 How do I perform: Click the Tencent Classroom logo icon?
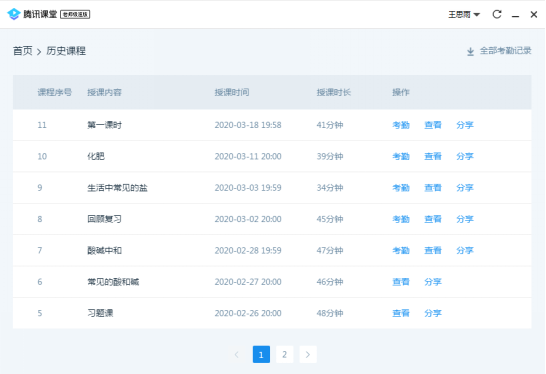pyautogui.click(x=14, y=14)
